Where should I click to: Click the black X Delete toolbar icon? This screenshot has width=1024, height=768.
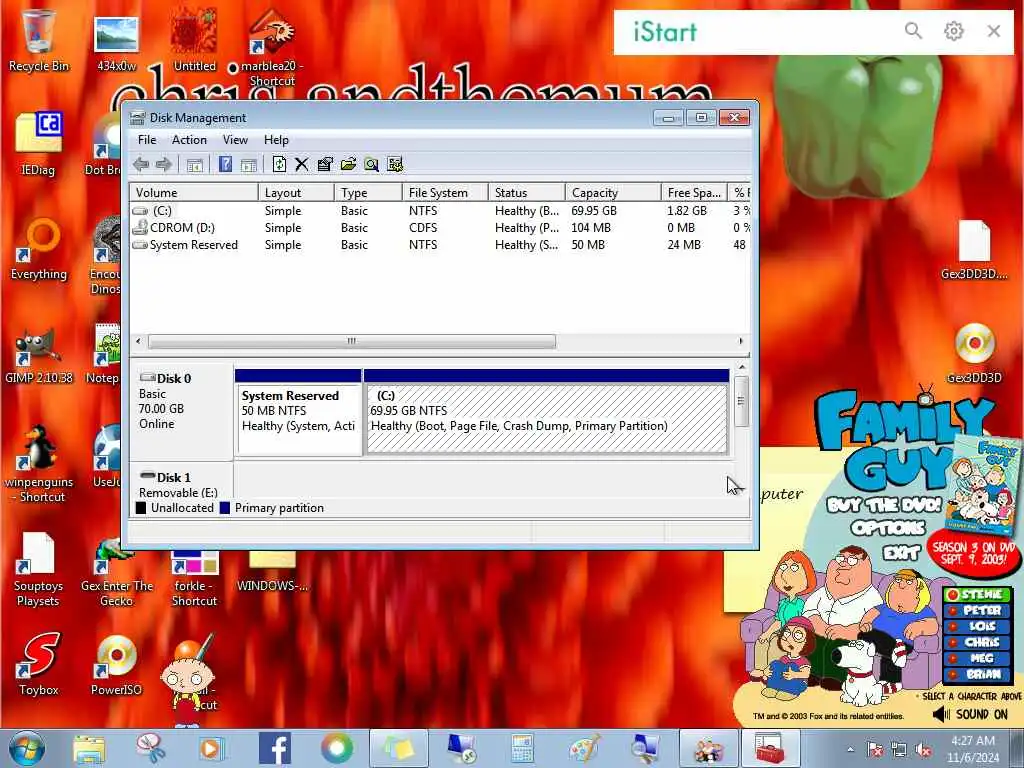coord(302,165)
